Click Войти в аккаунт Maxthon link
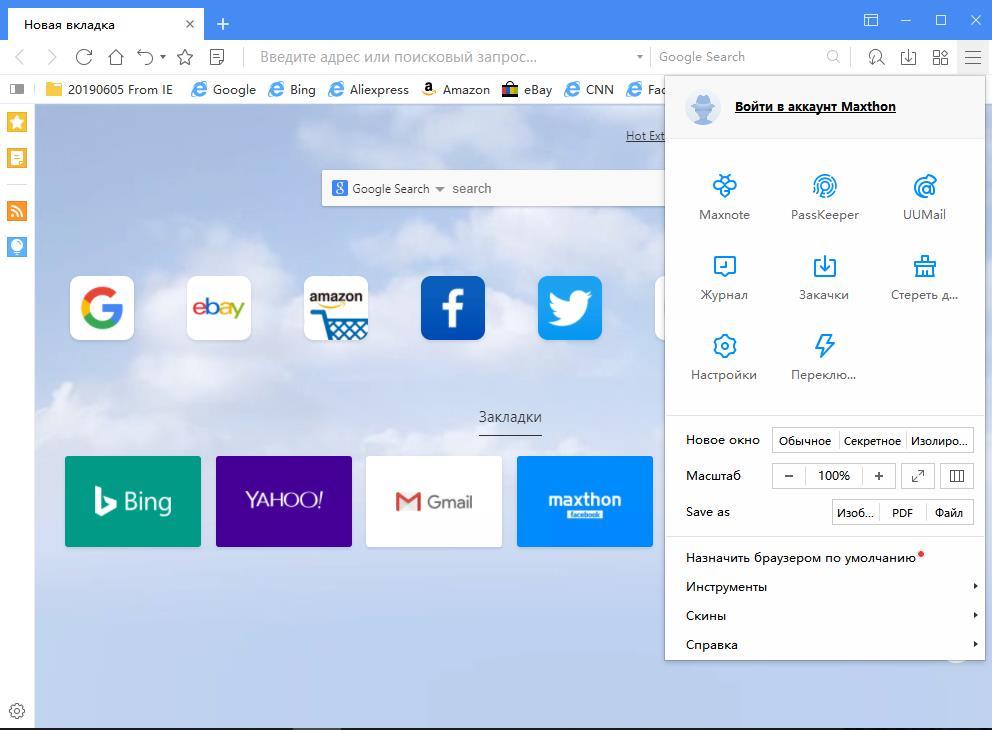This screenshot has height=730, width=992. (x=815, y=106)
